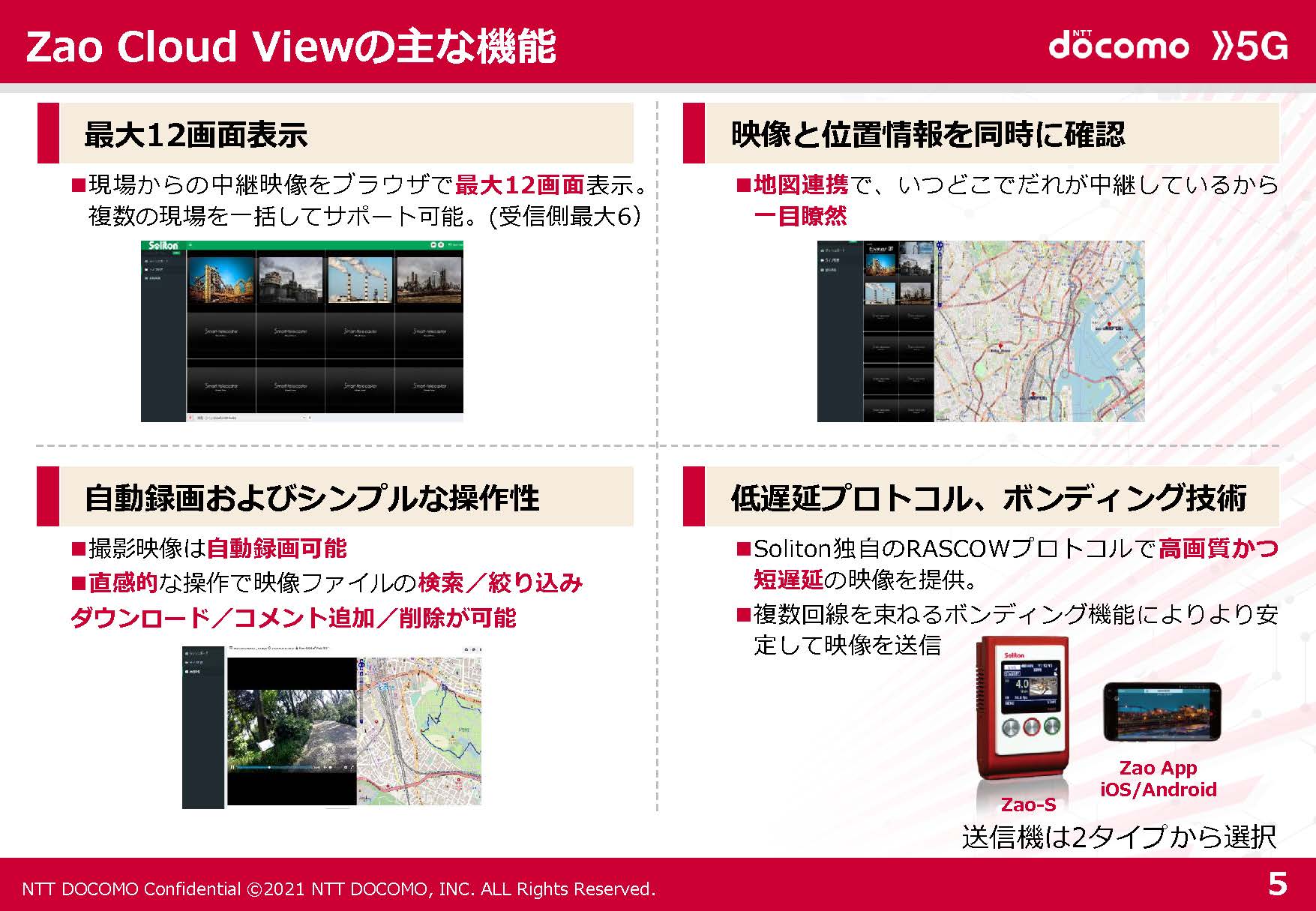The image size is (1316, 911).
Task: Pause the forest path recorded video
Action: tap(232, 768)
